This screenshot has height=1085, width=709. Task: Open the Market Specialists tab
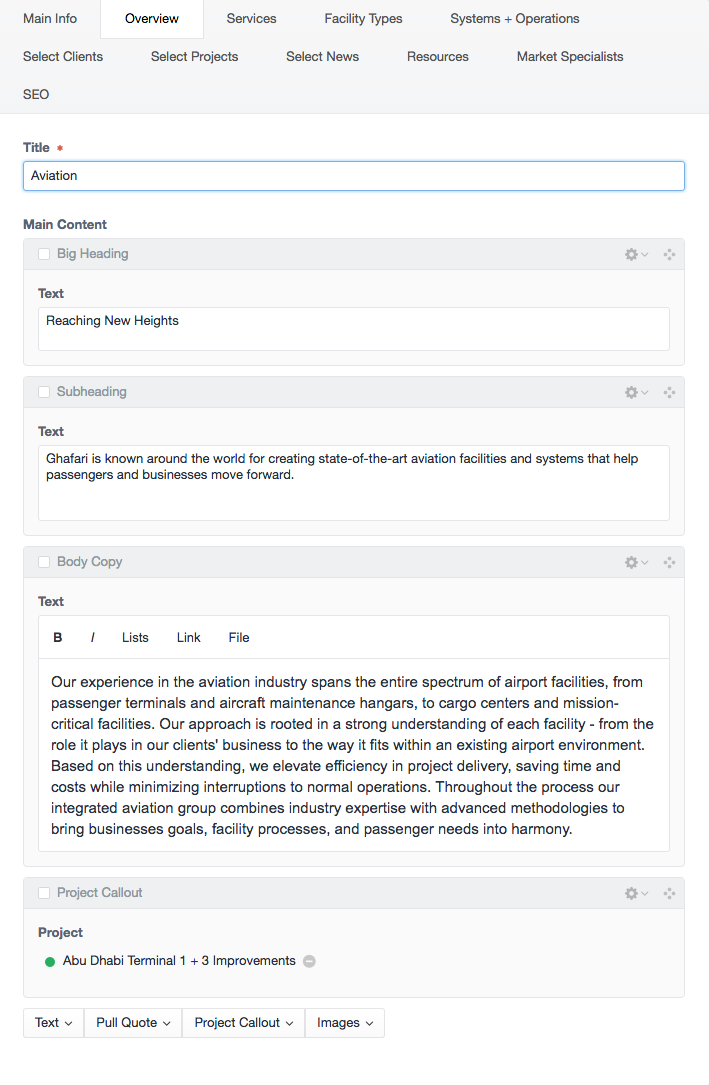coord(570,57)
